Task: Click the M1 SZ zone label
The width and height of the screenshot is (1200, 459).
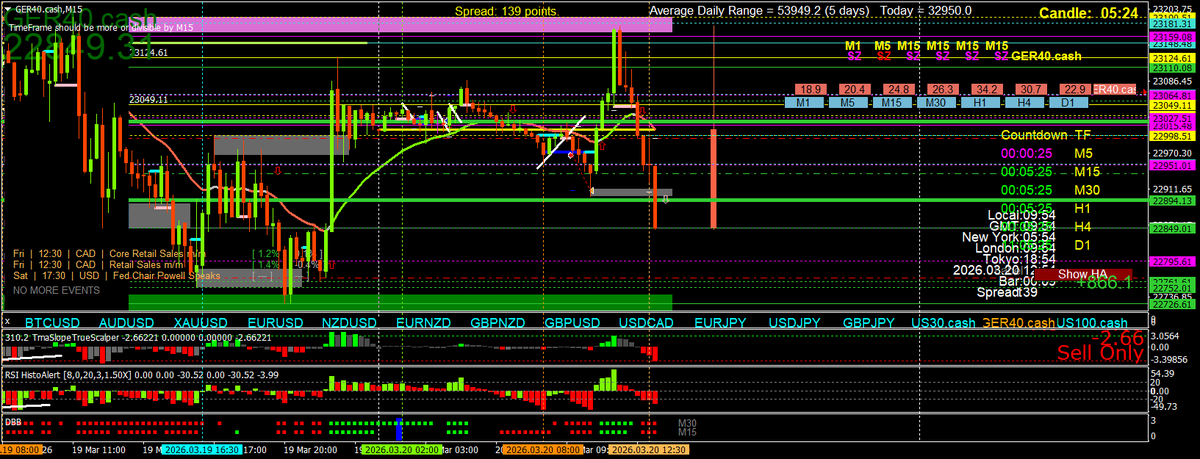Action: pyautogui.click(x=853, y=51)
